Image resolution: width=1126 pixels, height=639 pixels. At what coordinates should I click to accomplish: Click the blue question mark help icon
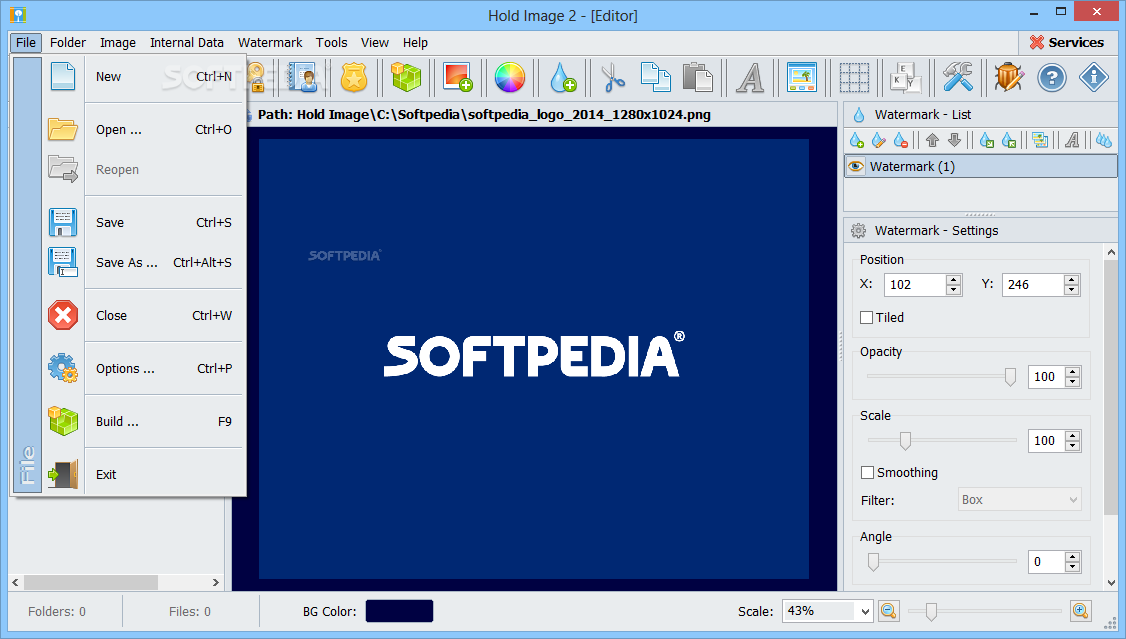[1052, 77]
